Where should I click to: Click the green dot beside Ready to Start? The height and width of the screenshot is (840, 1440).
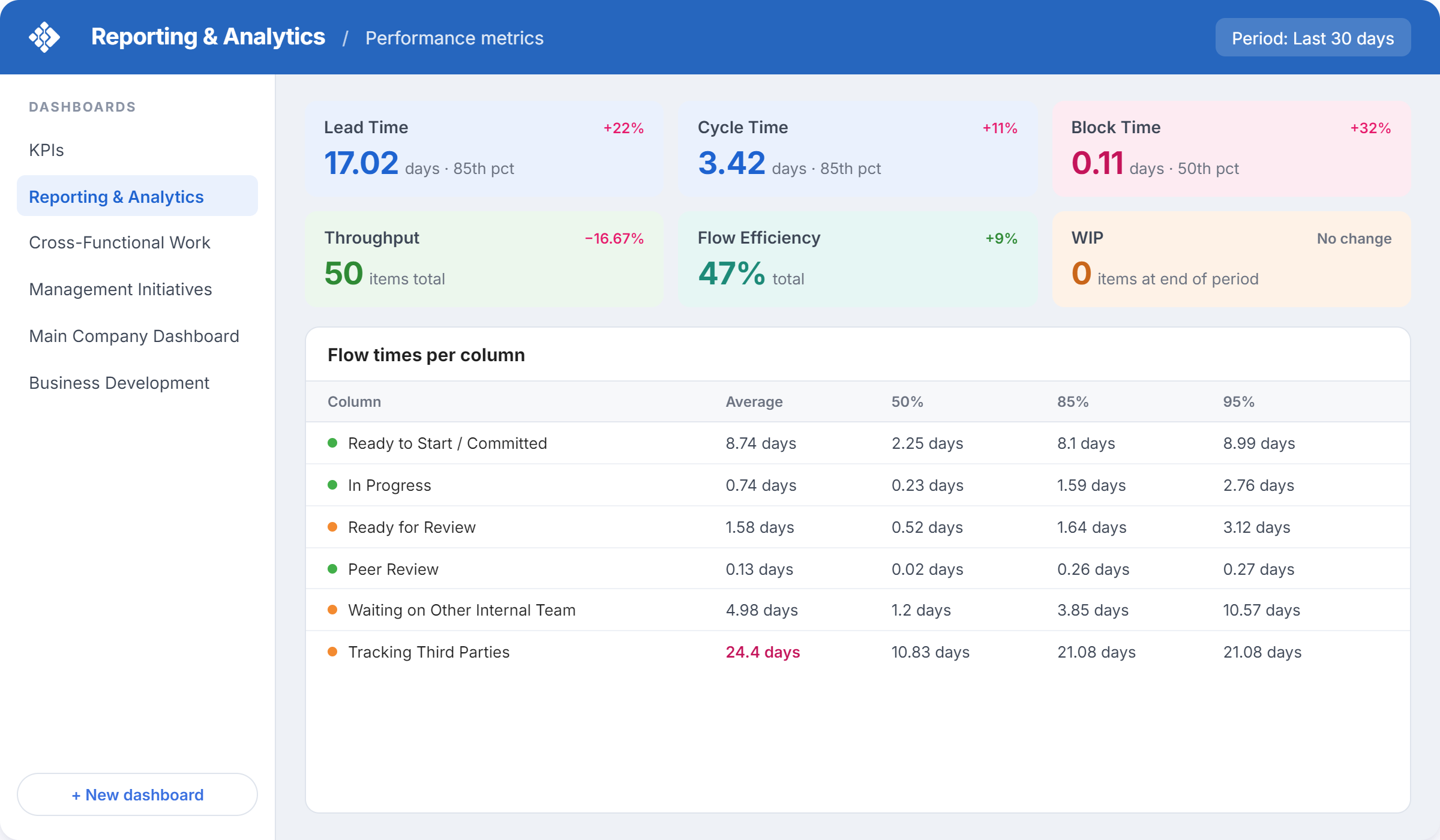click(x=332, y=443)
